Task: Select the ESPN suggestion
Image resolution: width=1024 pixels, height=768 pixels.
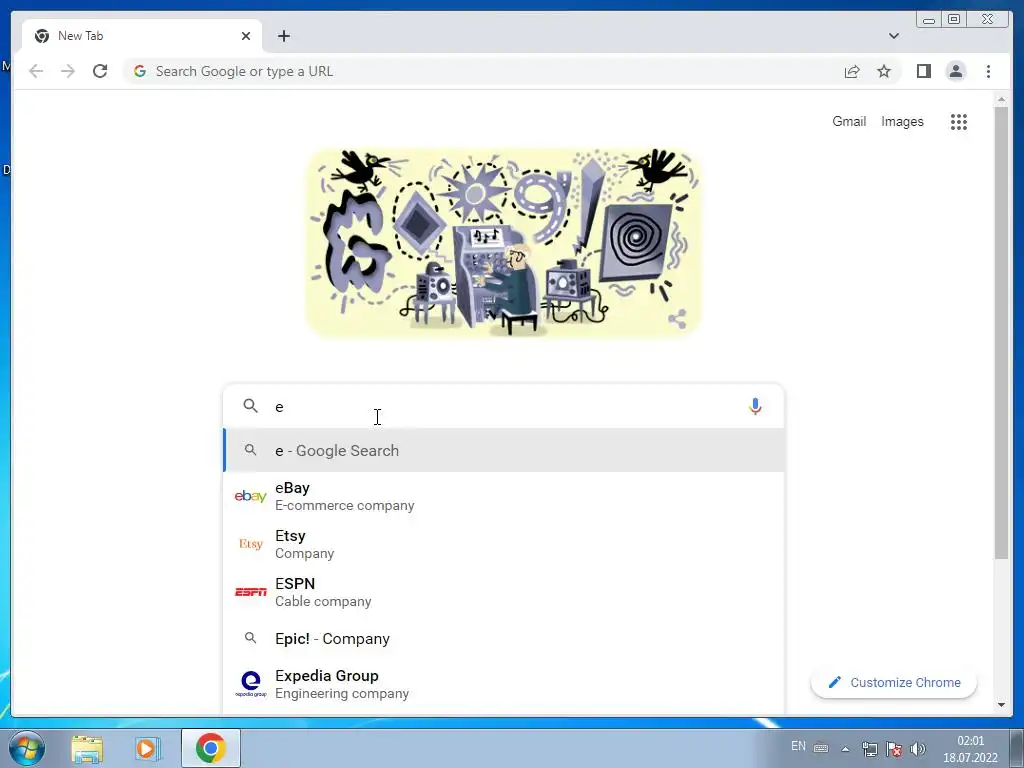Action: 504,592
